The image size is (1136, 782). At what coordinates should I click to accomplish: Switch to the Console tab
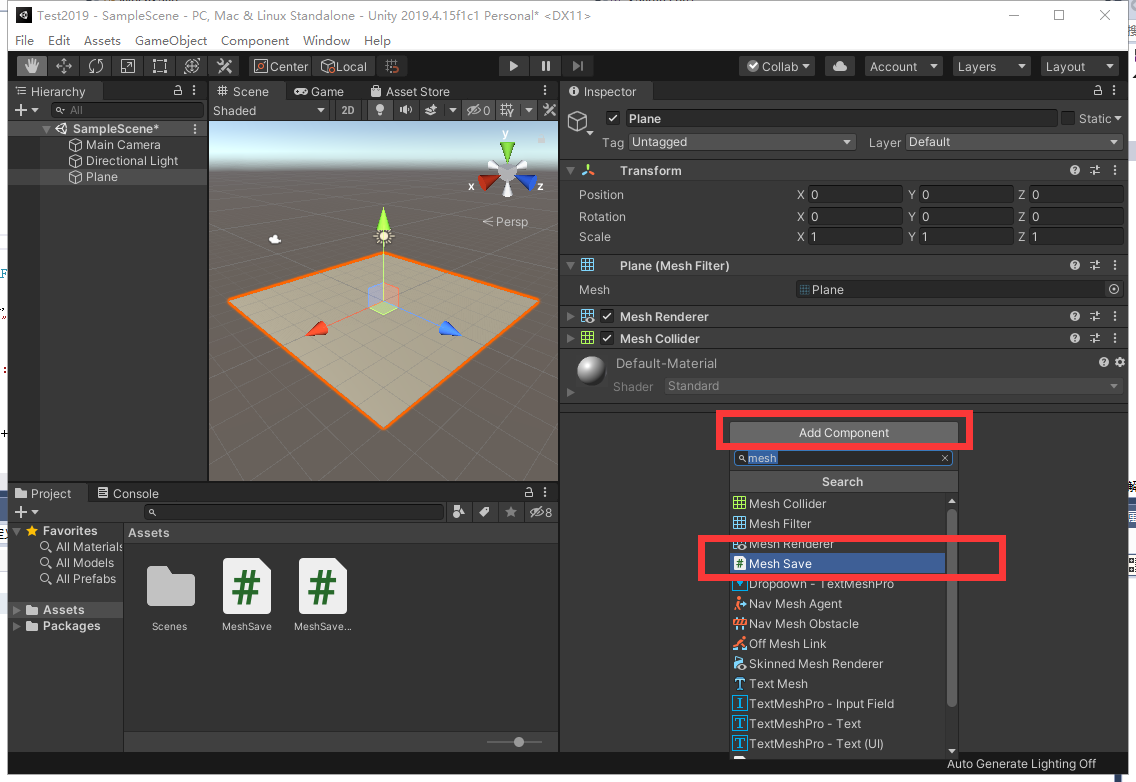click(x=128, y=494)
